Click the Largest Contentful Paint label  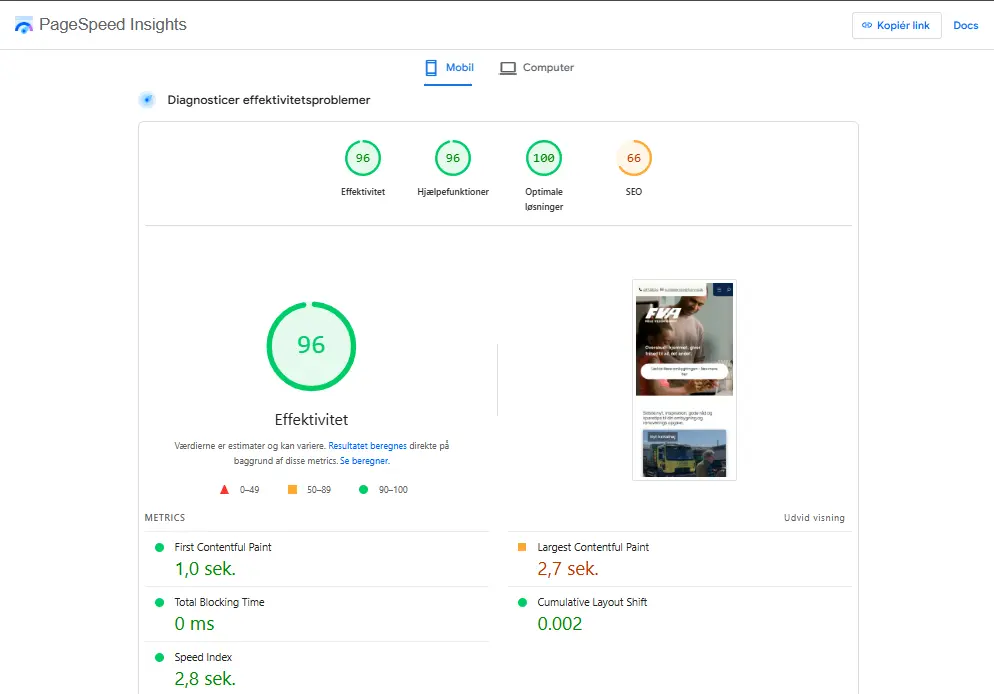point(593,547)
